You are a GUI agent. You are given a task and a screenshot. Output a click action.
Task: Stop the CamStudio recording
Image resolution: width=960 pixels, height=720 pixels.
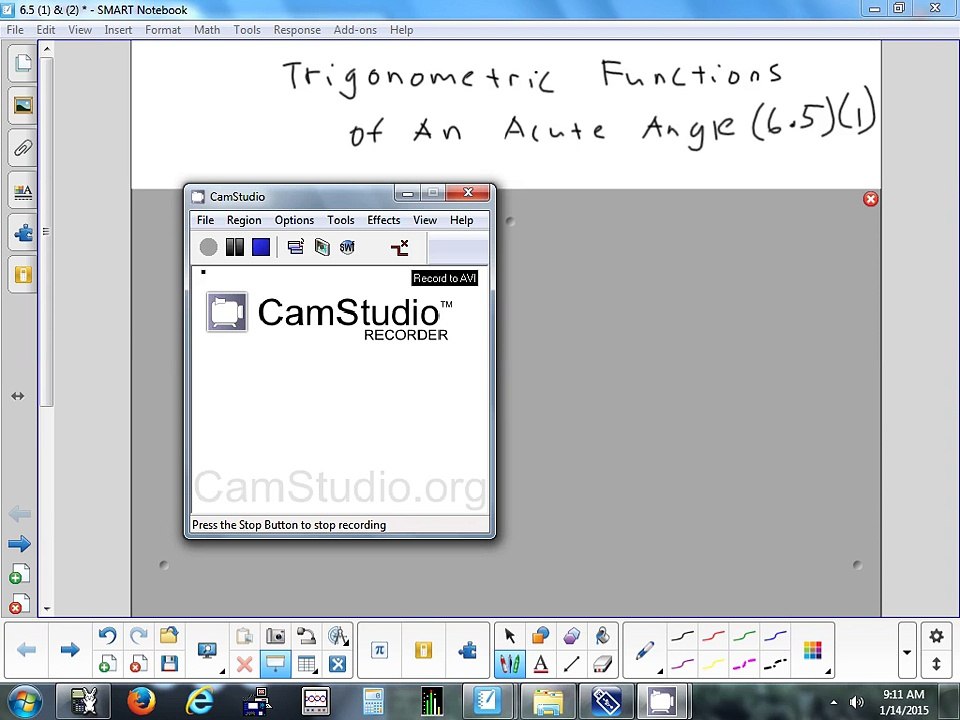pyautogui.click(x=261, y=247)
